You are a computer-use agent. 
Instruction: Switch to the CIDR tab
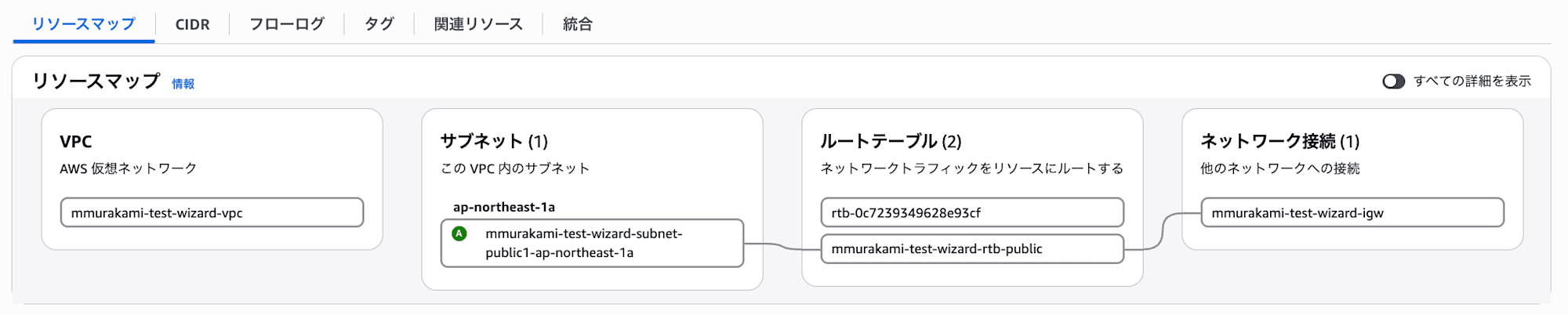pos(192,24)
